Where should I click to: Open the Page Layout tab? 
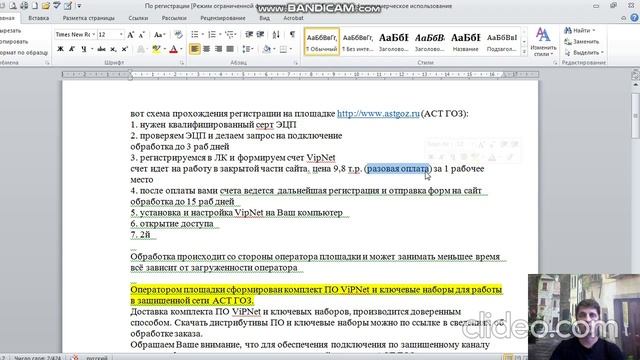click(89, 18)
